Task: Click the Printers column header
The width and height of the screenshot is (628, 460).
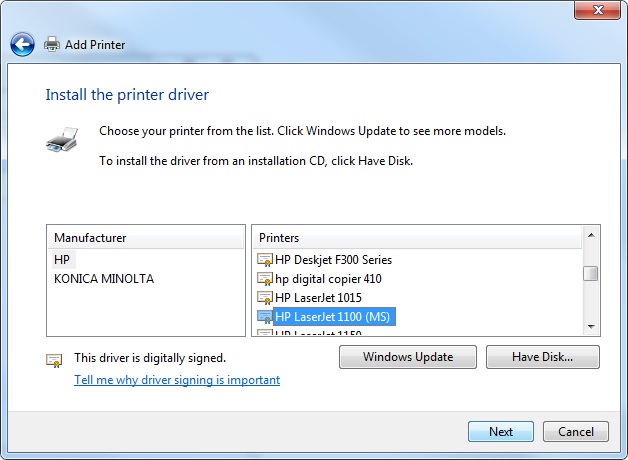Action: pyautogui.click(x=417, y=238)
